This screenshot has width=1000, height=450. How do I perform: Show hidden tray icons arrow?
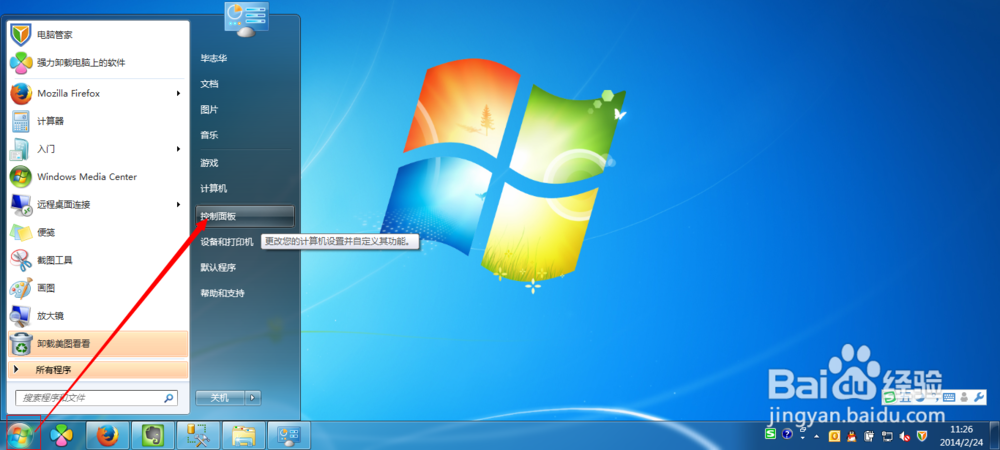816,437
